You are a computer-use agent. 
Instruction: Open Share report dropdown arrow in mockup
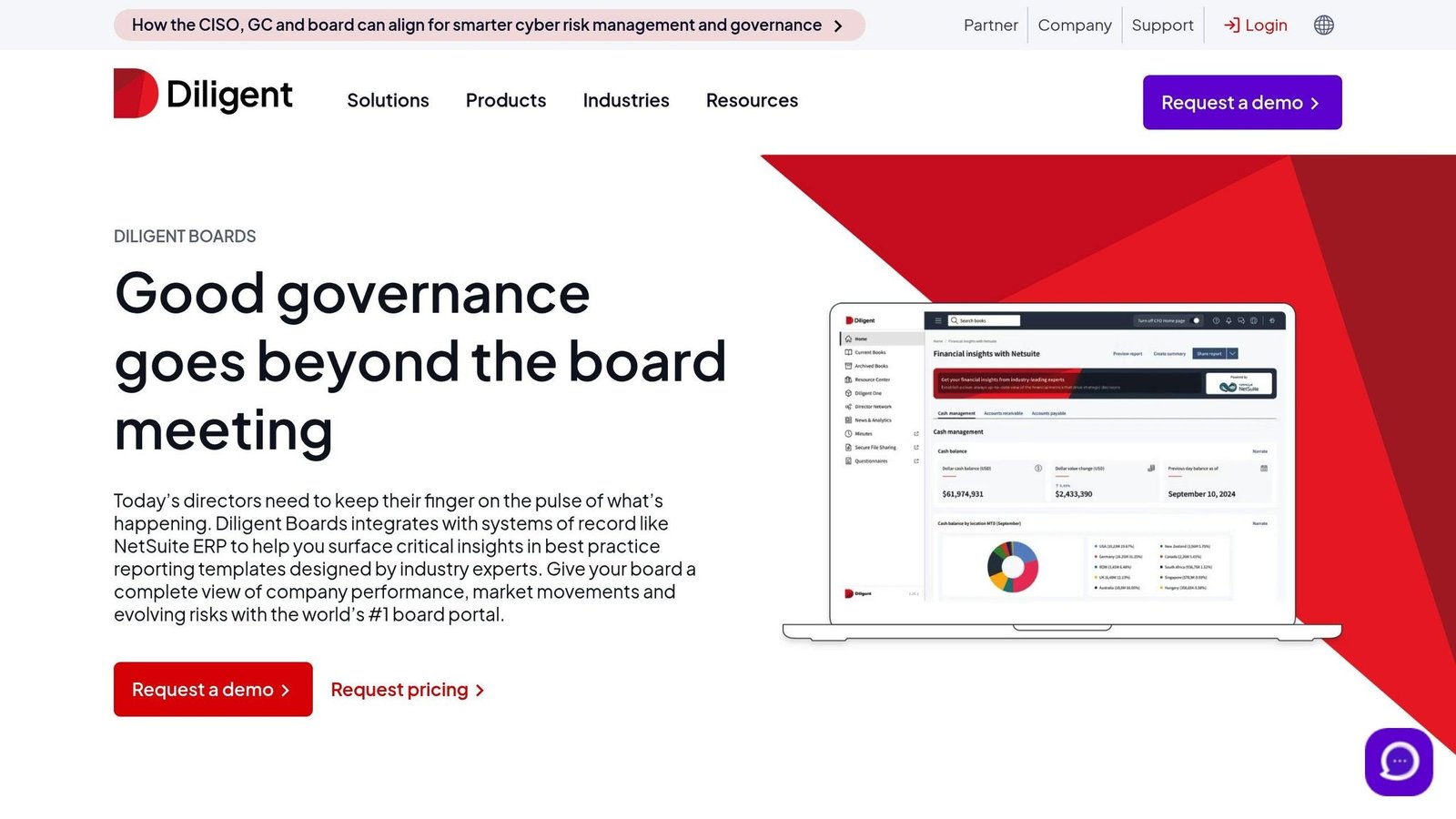point(1232,353)
